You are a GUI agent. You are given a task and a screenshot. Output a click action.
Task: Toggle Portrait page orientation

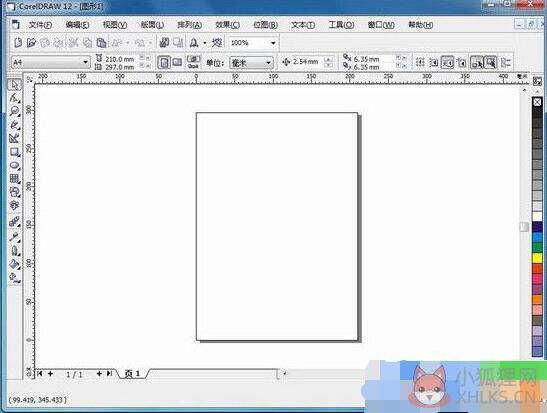tap(164, 63)
